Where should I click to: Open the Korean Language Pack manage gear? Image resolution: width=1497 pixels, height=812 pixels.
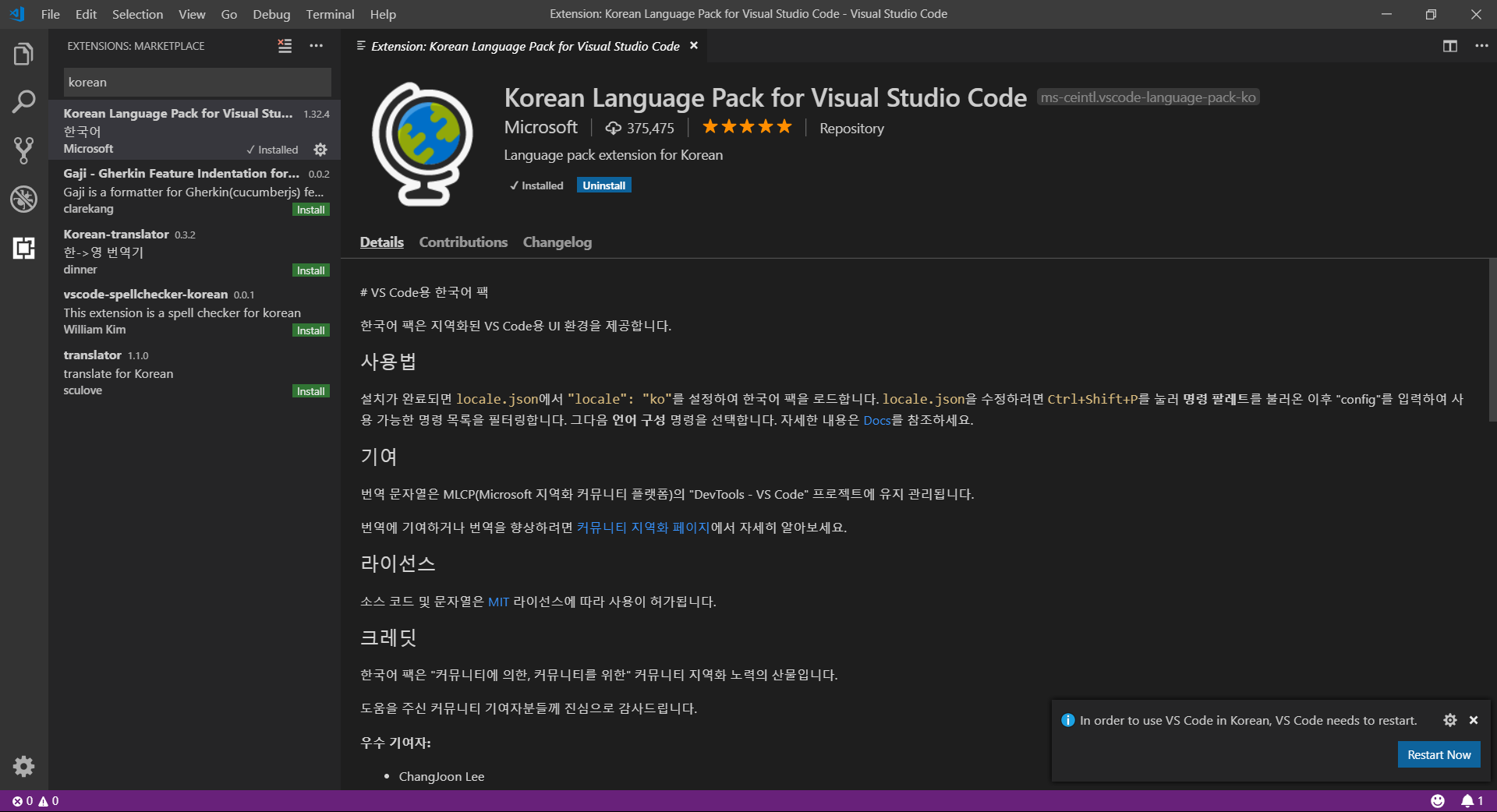tap(320, 150)
